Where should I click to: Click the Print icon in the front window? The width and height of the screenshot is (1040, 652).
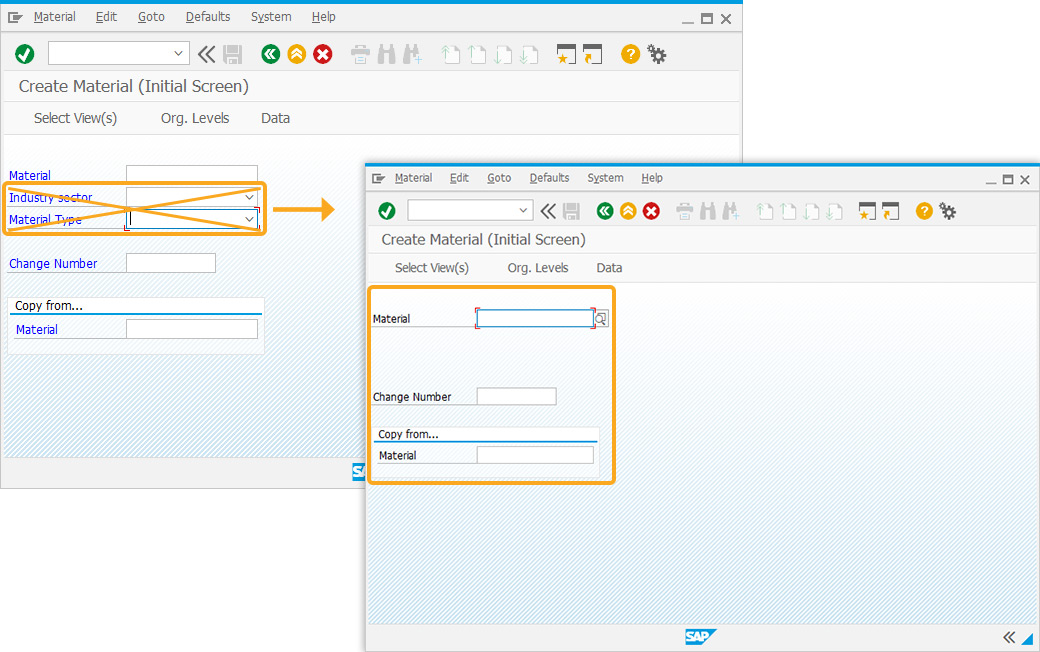tap(684, 212)
